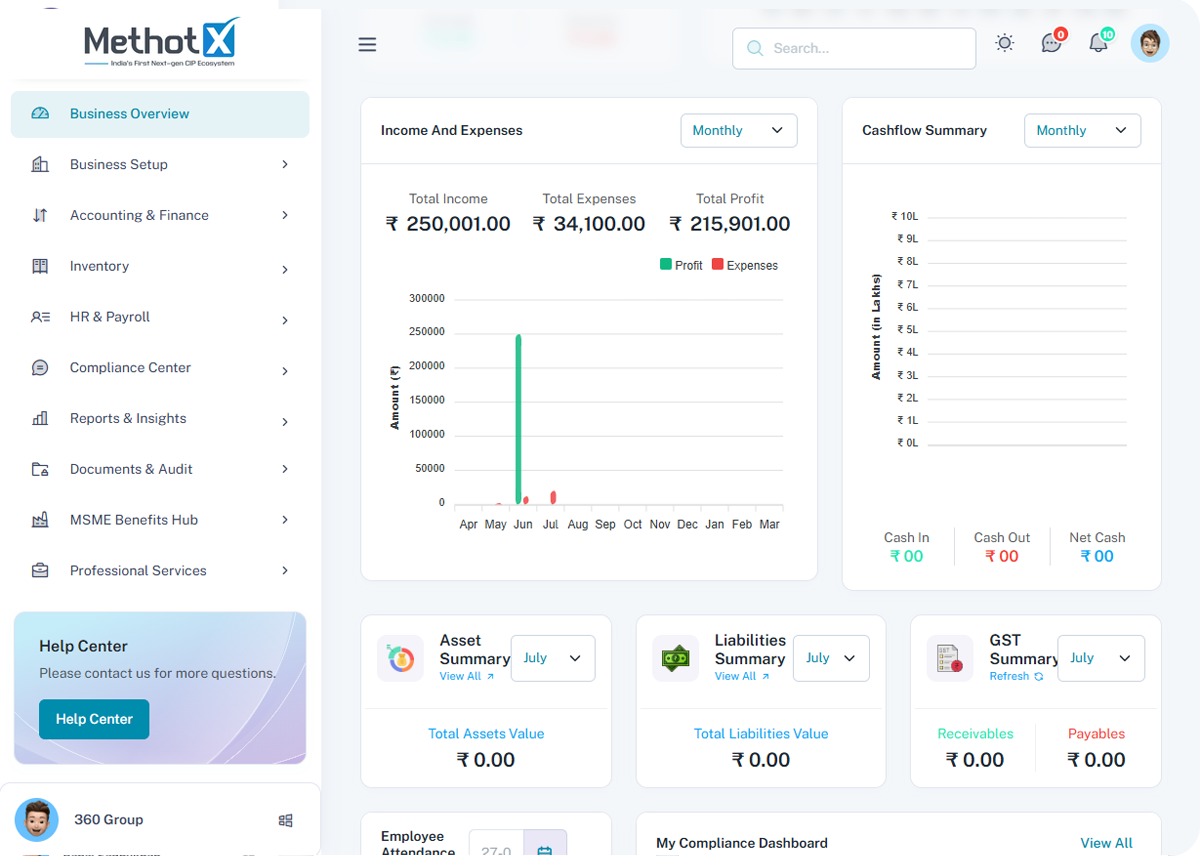Open Cashflow Summary Monthly dropdown
This screenshot has height=858, width=1200.
1082,131
